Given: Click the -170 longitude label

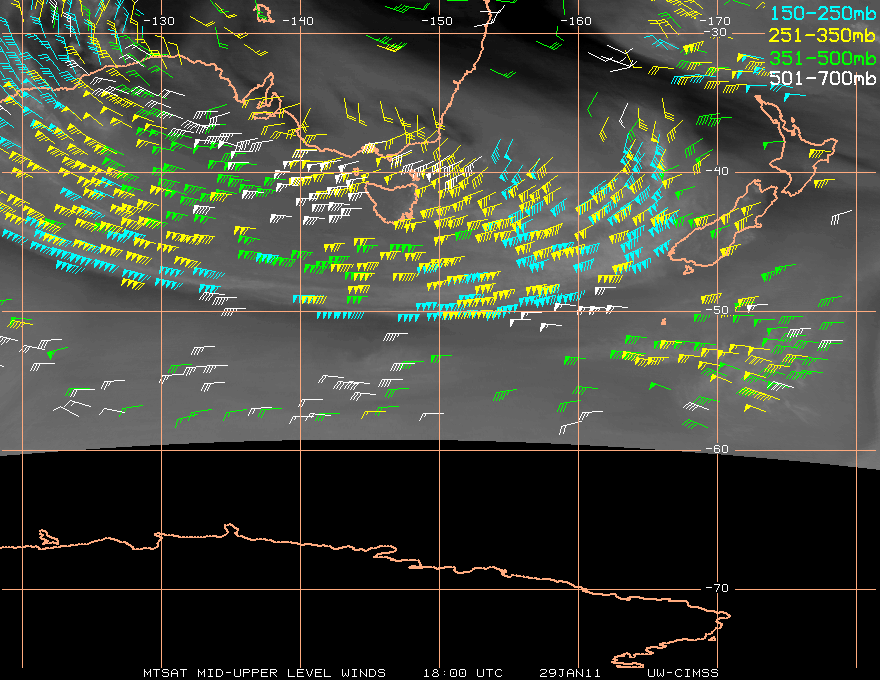Looking at the screenshot, I should point(715,21).
